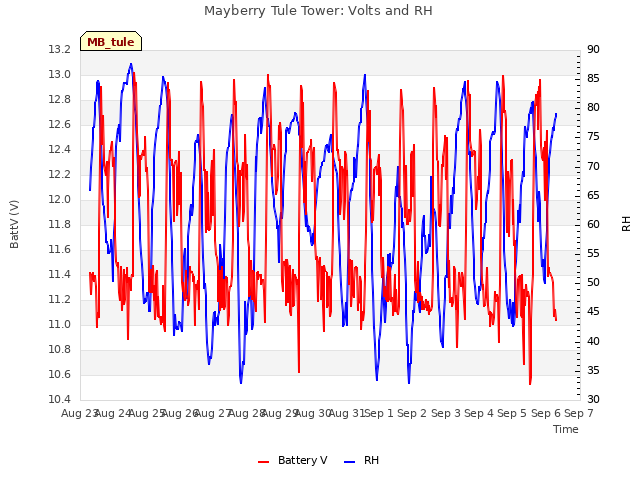Image resolution: width=640 pixels, height=480 pixels.
Task: Click the 10.6 left axis tick label
Action: click(x=60, y=374)
